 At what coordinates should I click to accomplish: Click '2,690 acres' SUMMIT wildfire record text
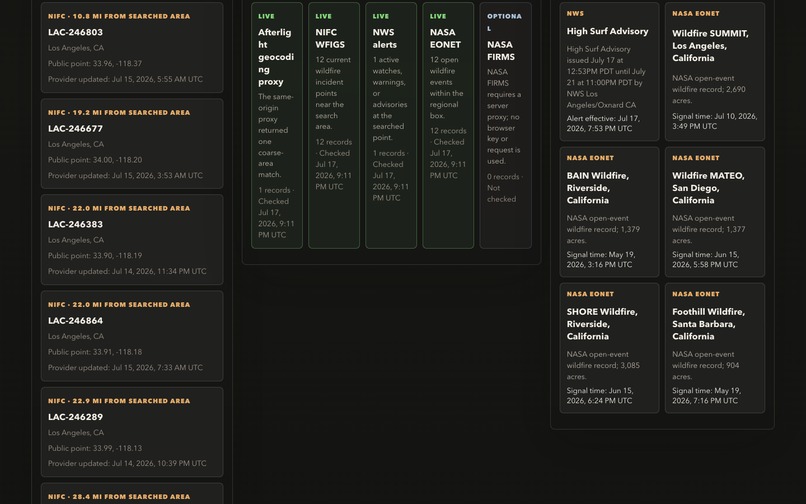click(x=708, y=89)
